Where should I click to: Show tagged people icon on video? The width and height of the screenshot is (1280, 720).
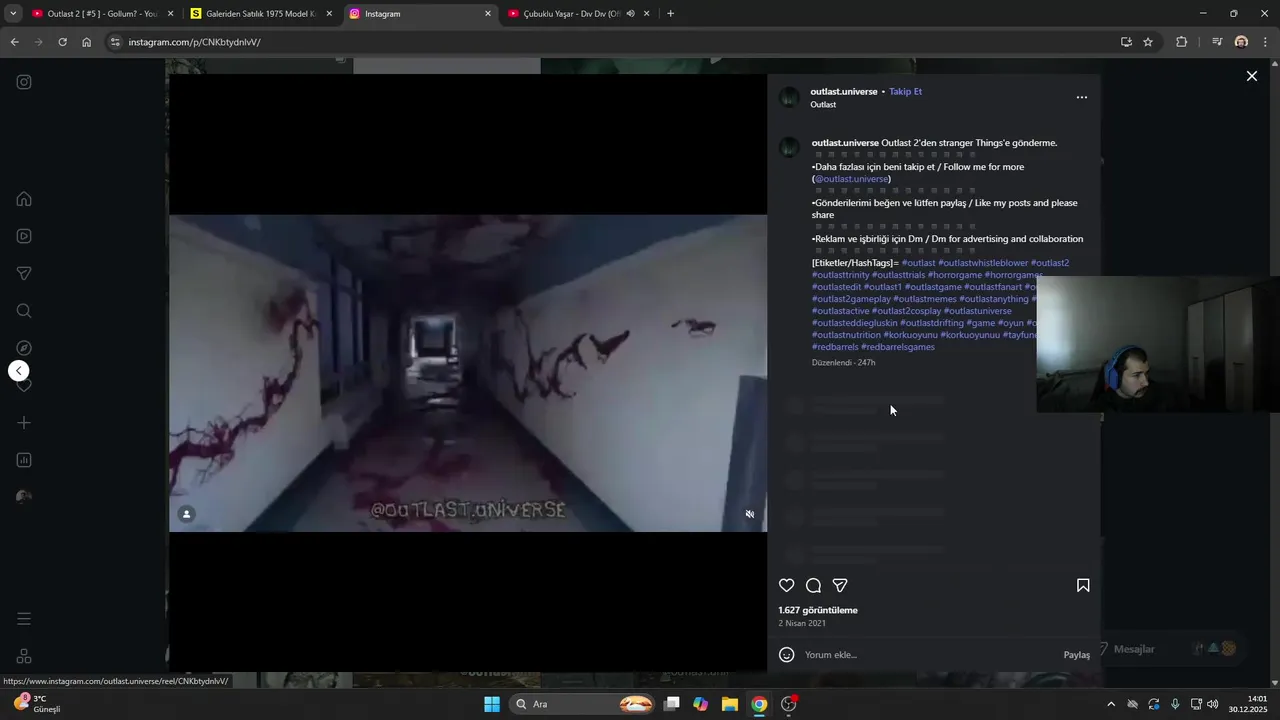click(186, 514)
